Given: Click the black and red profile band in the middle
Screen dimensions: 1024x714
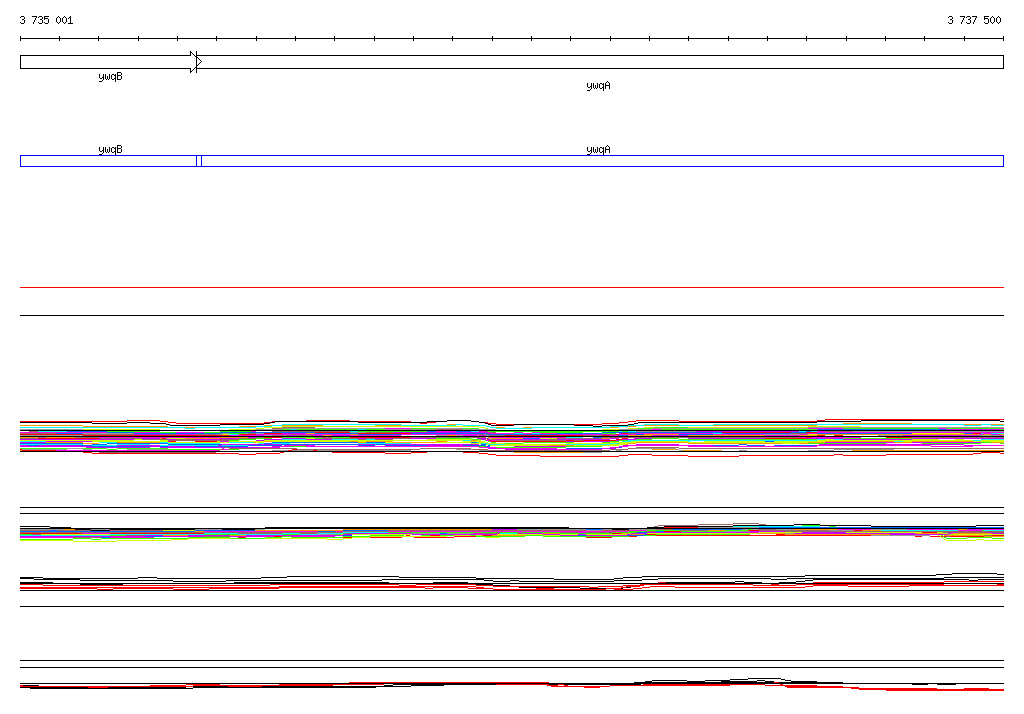Looking at the screenshot, I should pyautogui.click(x=512, y=582).
